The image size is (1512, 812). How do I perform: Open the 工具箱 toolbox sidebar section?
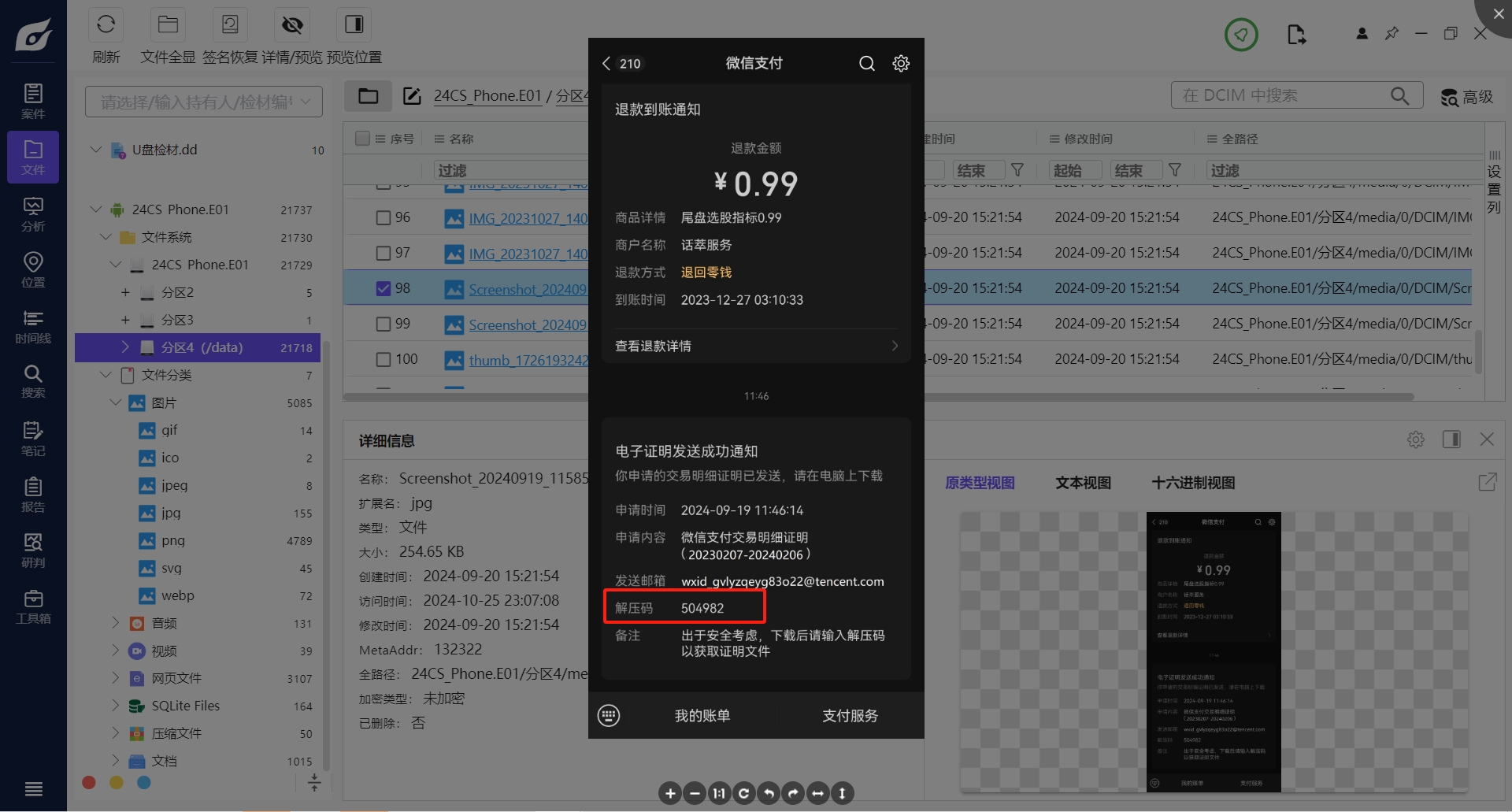tap(33, 606)
